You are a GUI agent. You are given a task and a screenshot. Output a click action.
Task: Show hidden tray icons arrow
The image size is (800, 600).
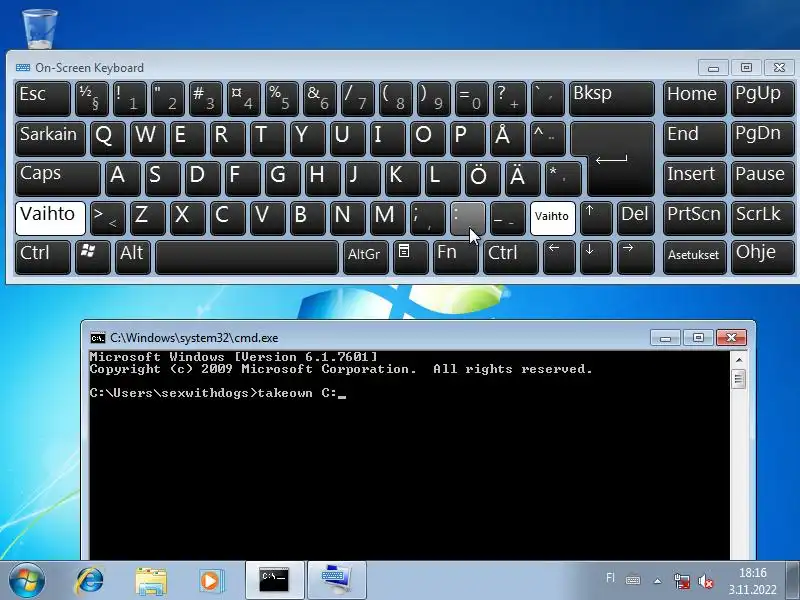point(658,581)
